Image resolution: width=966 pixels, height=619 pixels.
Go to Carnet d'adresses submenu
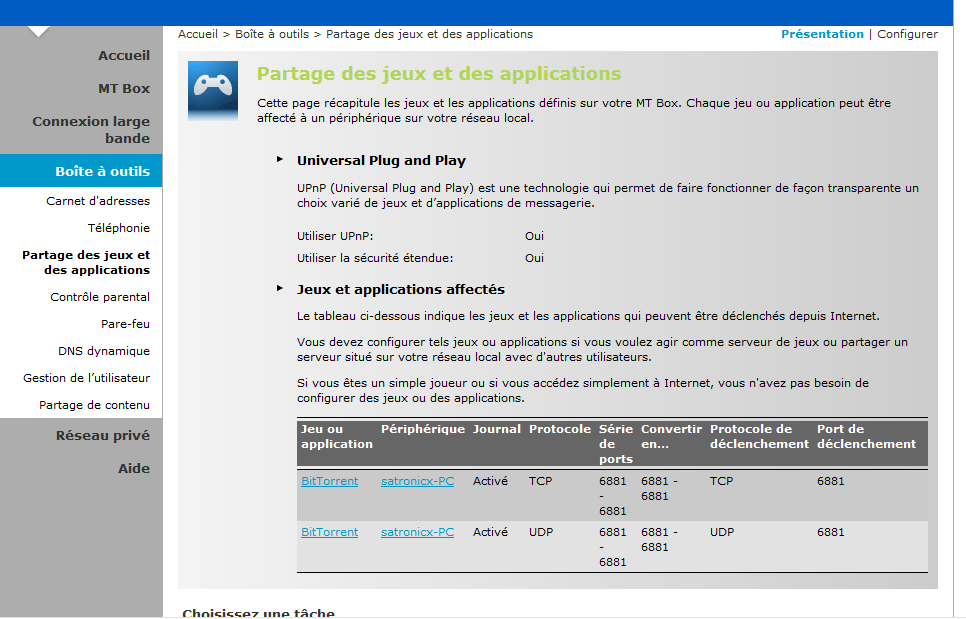pyautogui.click(x=98, y=201)
